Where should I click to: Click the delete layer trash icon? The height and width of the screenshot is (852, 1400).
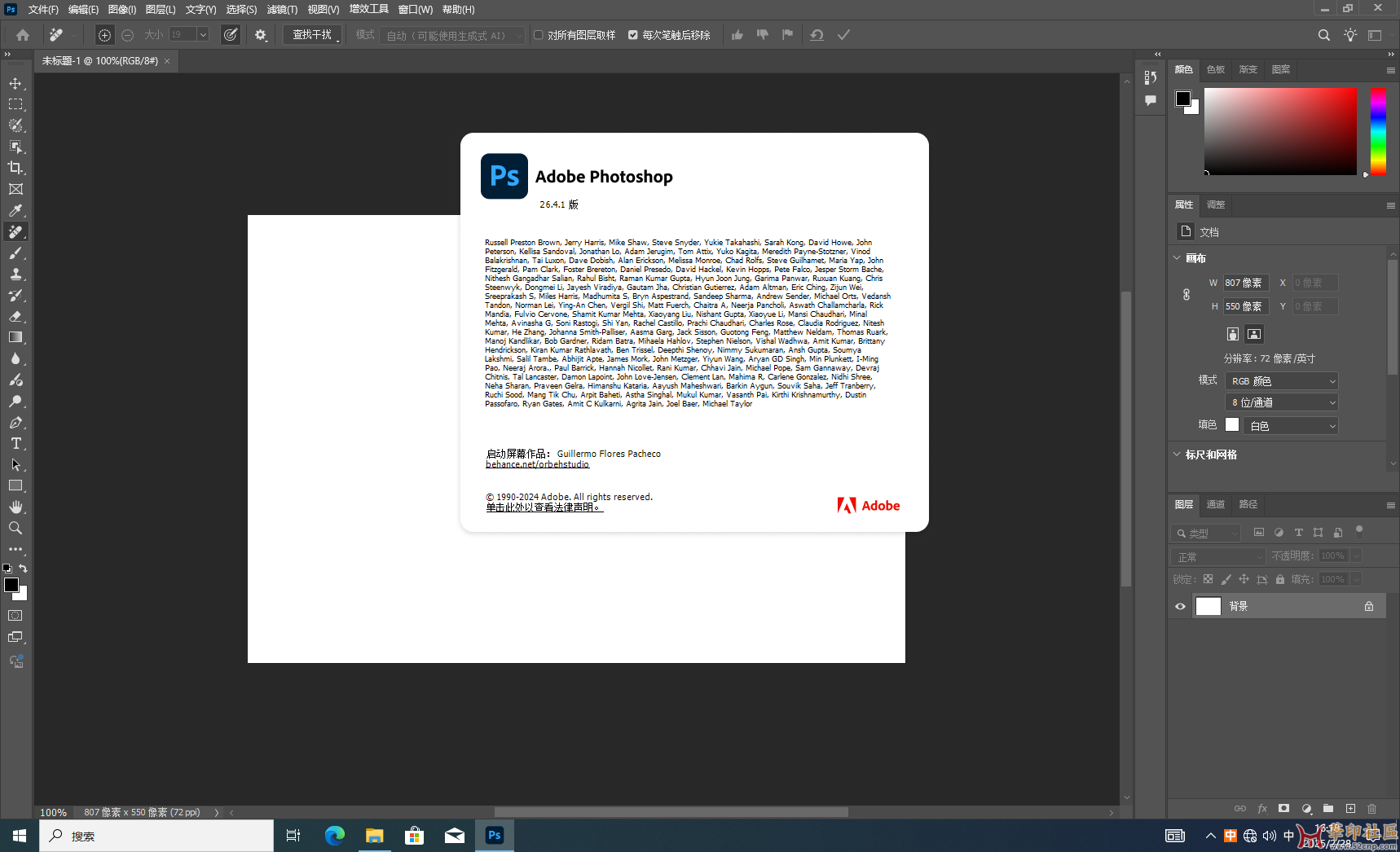1372,809
